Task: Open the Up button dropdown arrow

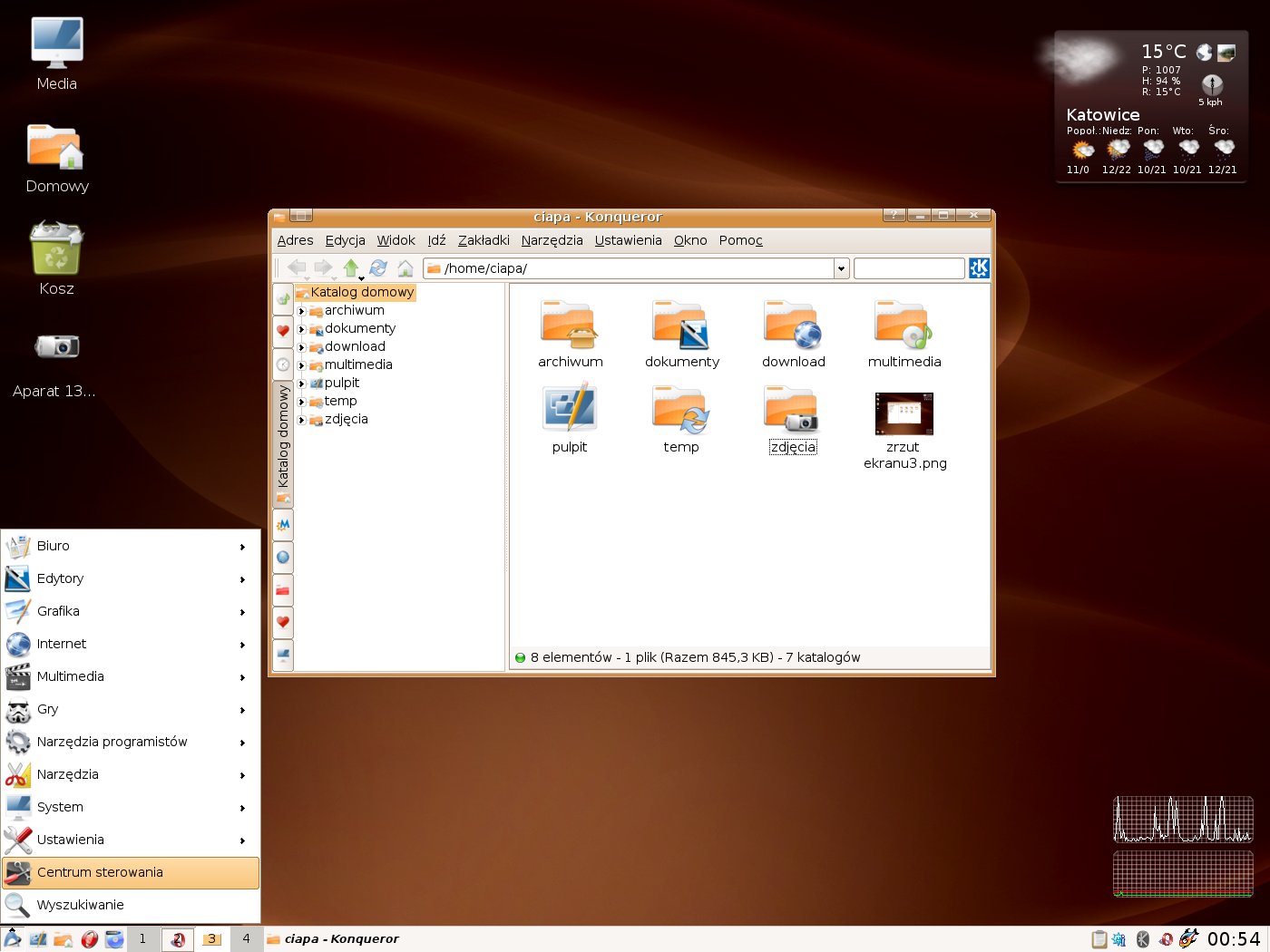Action: (361, 277)
